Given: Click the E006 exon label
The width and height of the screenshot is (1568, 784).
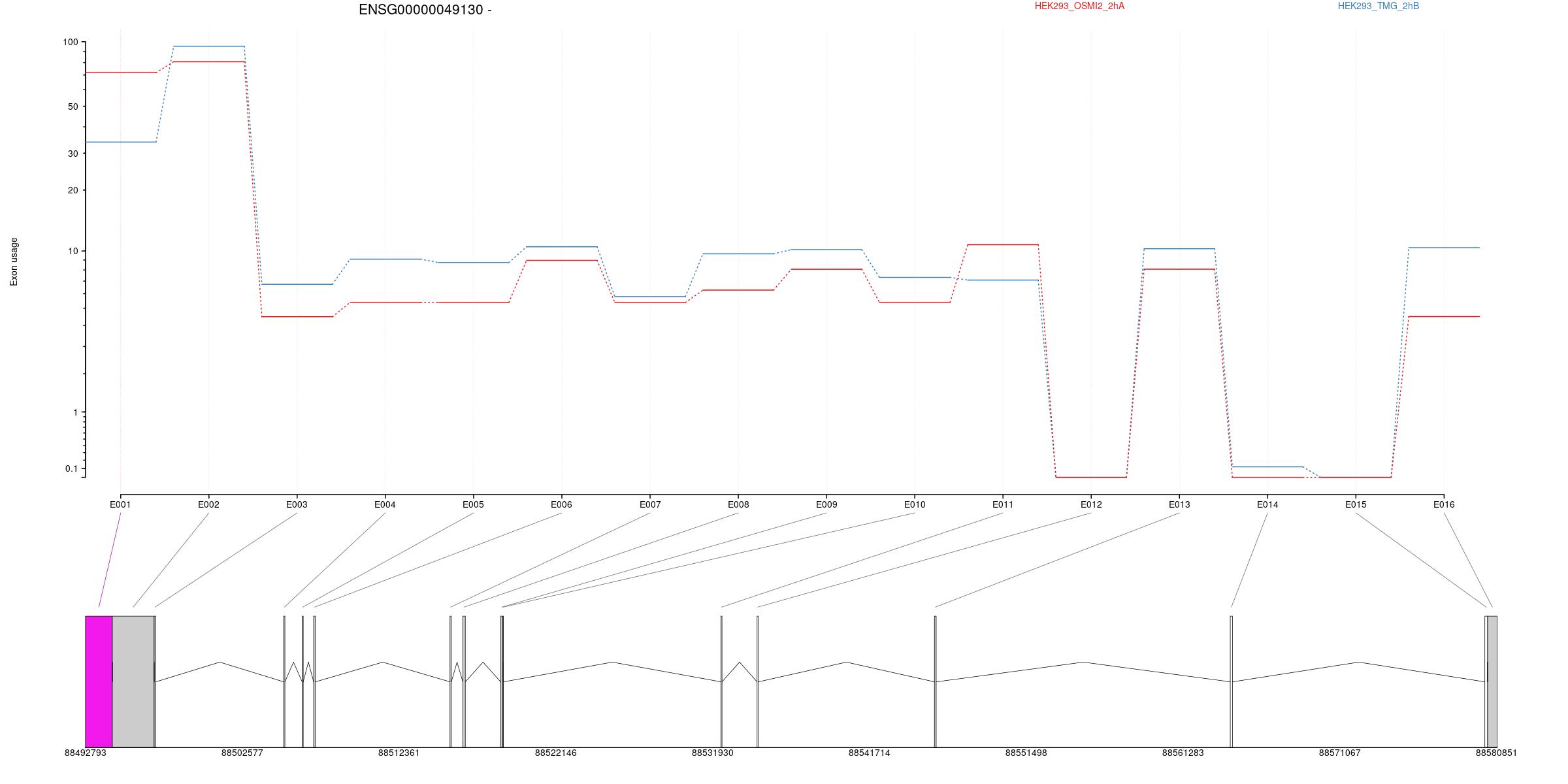Looking at the screenshot, I should [x=561, y=504].
